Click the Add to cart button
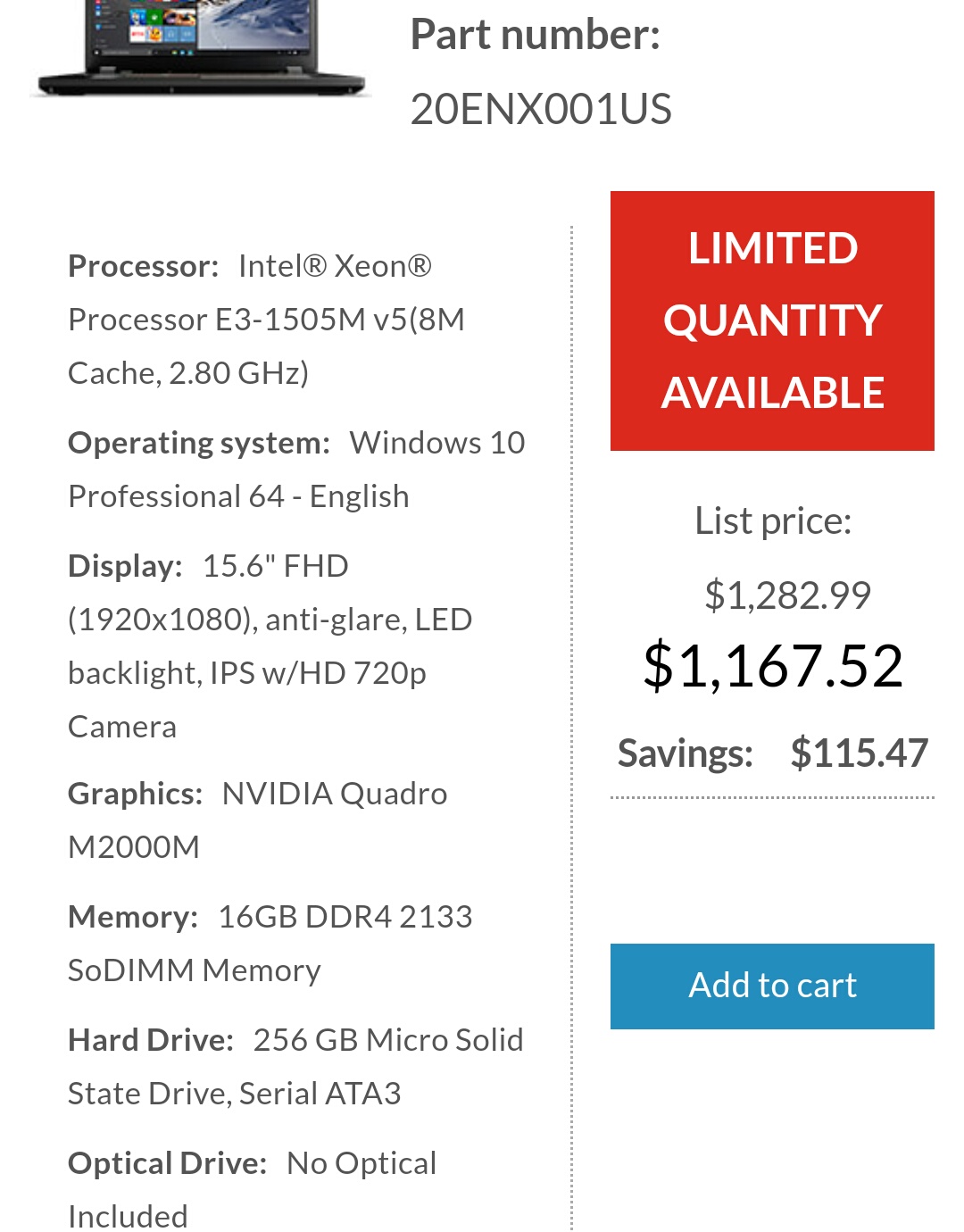Viewport: 964px width, 1232px height. pos(772,986)
